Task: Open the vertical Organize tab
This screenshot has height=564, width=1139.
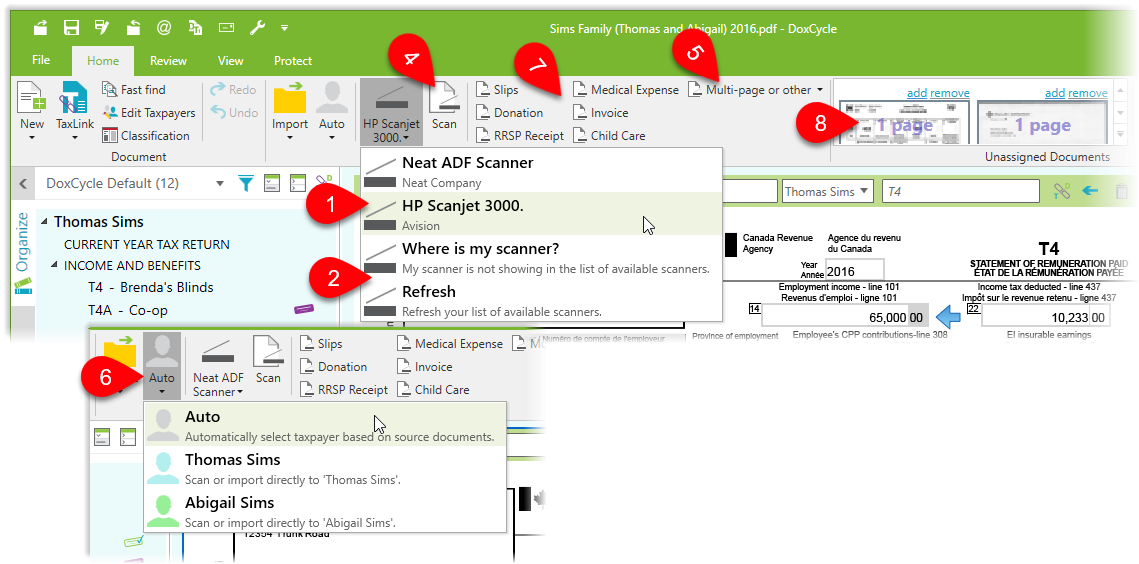Action: [x=23, y=253]
